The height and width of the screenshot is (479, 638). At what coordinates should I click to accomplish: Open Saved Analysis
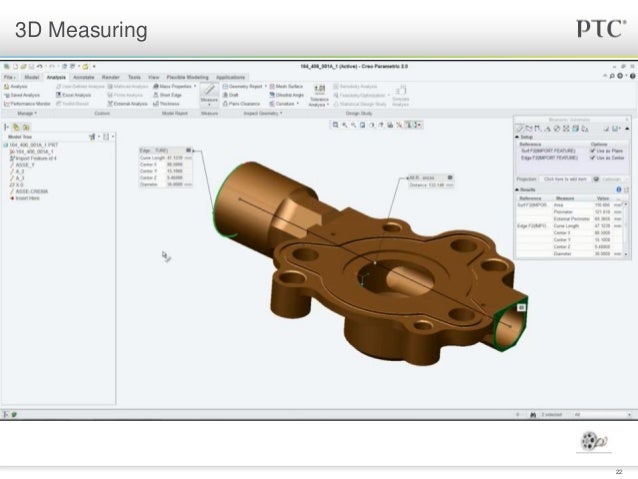coord(22,95)
